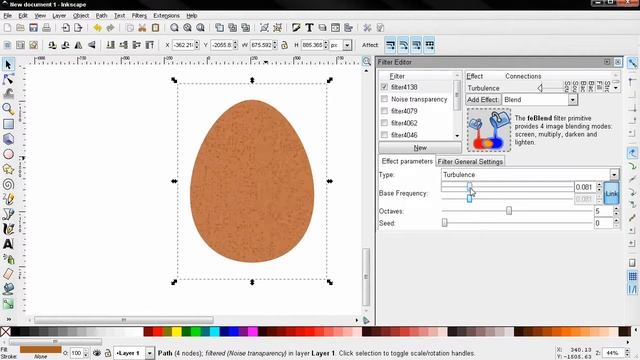Select the Tweak tool in toolbox

click(8, 94)
